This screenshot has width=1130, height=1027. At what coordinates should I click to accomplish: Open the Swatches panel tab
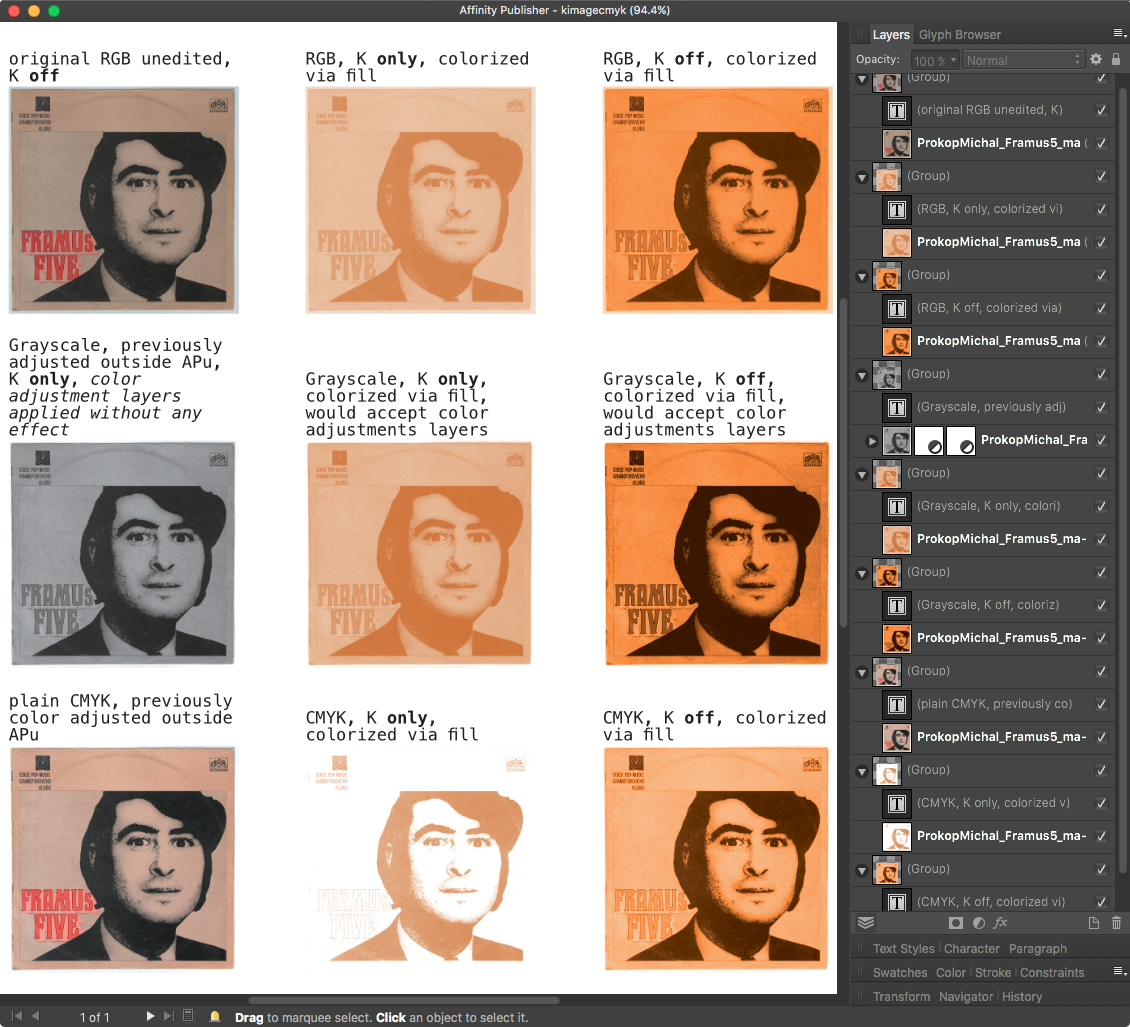(x=899, y=972)
